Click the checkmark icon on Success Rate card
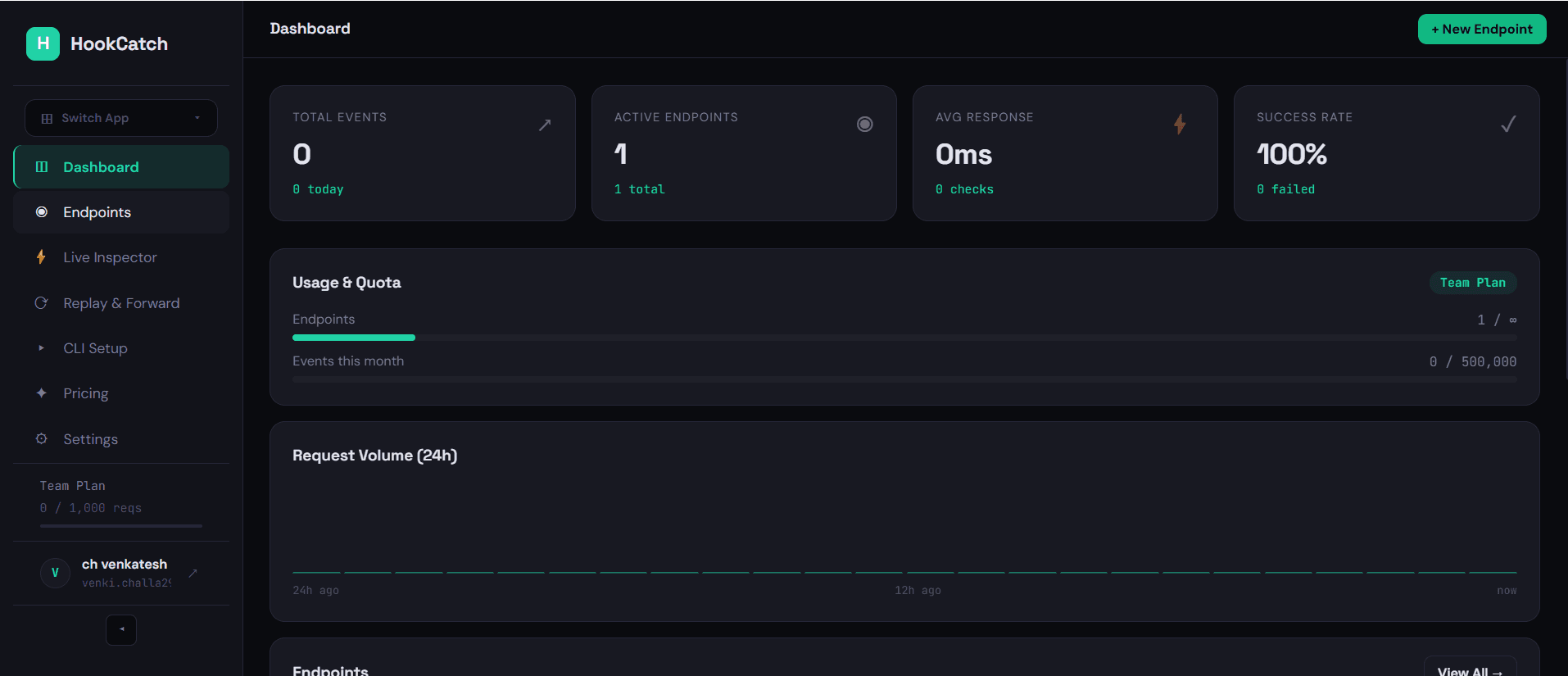 (1508, 125)
